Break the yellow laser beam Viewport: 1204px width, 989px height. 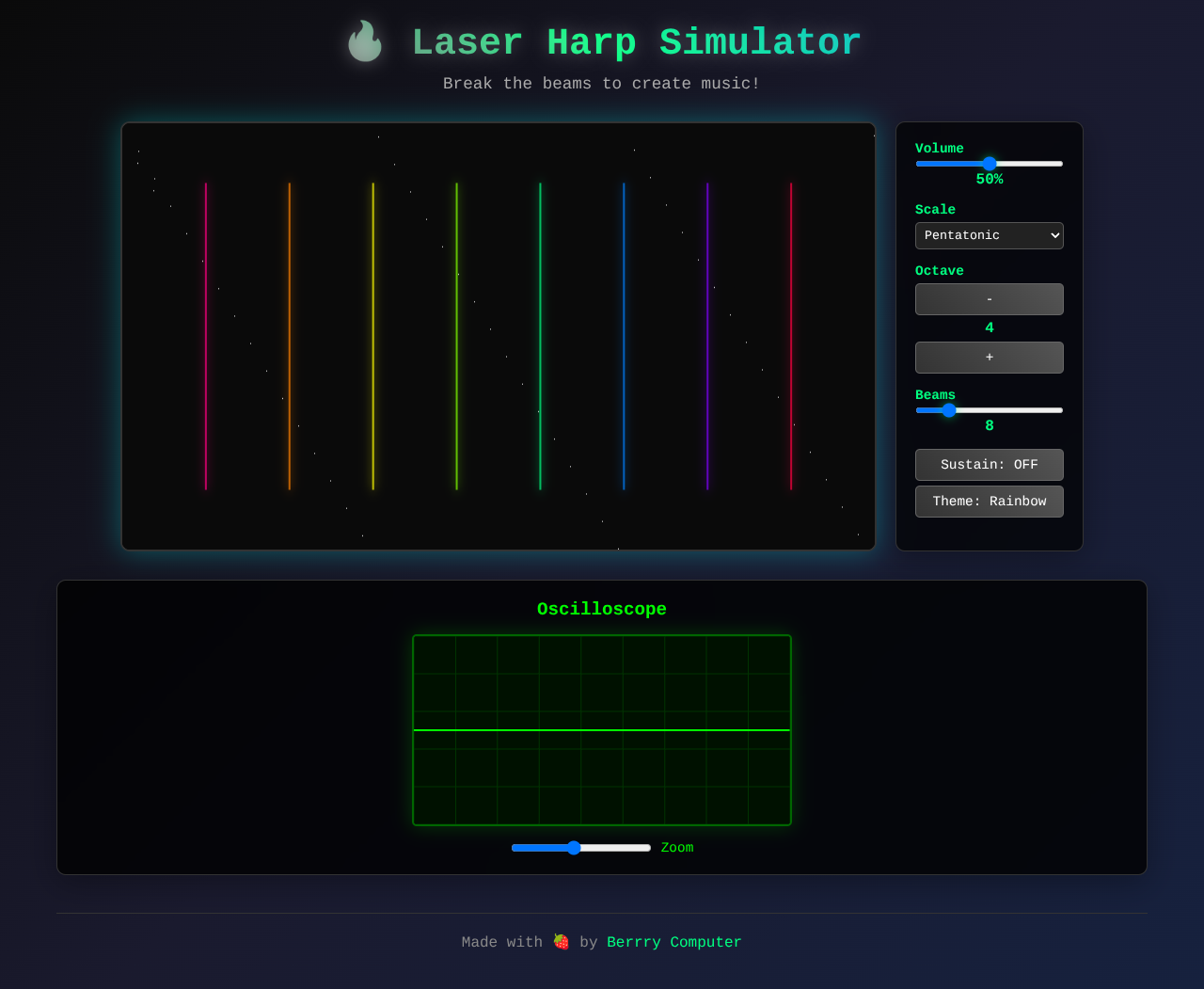[x=372, y=334]
